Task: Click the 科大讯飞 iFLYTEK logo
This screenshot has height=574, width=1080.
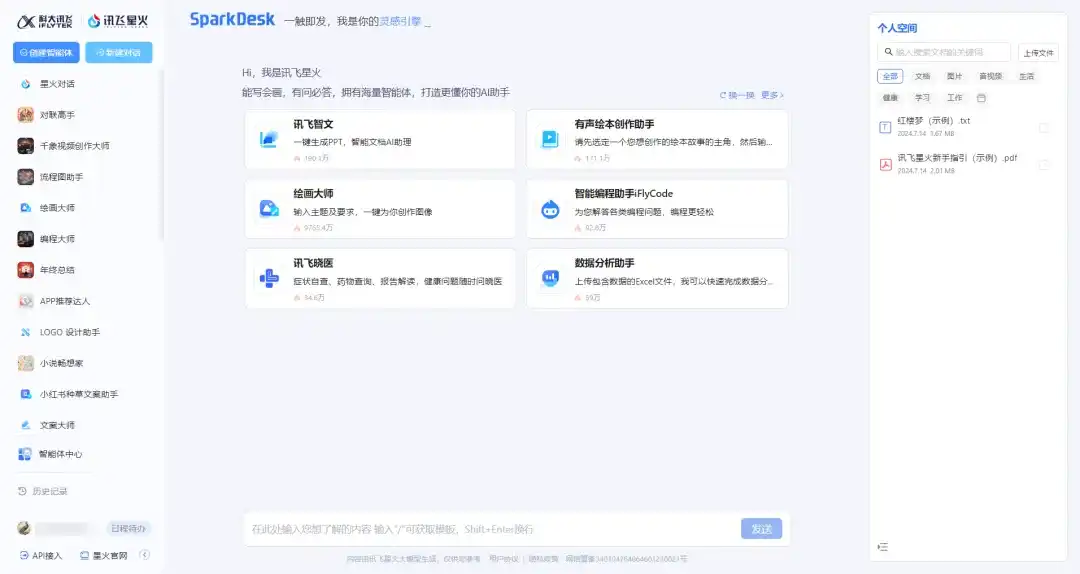Action: (45, 21)
